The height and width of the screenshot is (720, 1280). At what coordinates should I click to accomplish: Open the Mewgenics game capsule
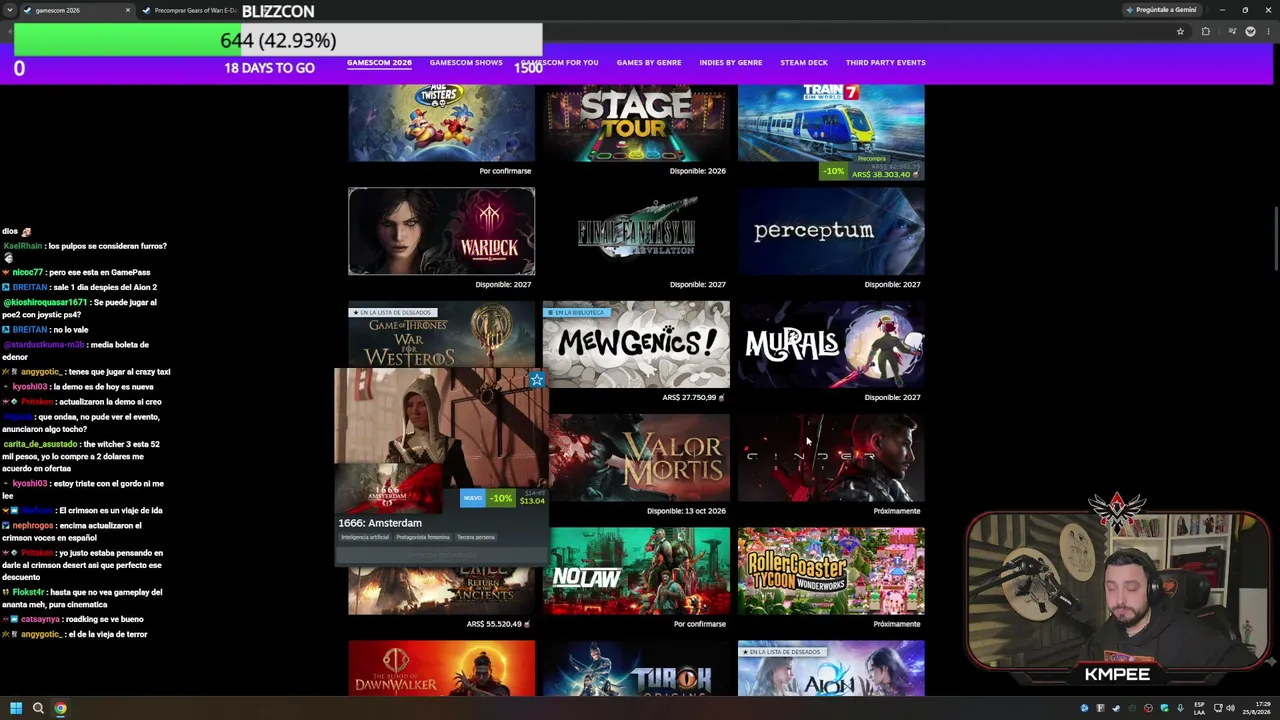(636, 344)
